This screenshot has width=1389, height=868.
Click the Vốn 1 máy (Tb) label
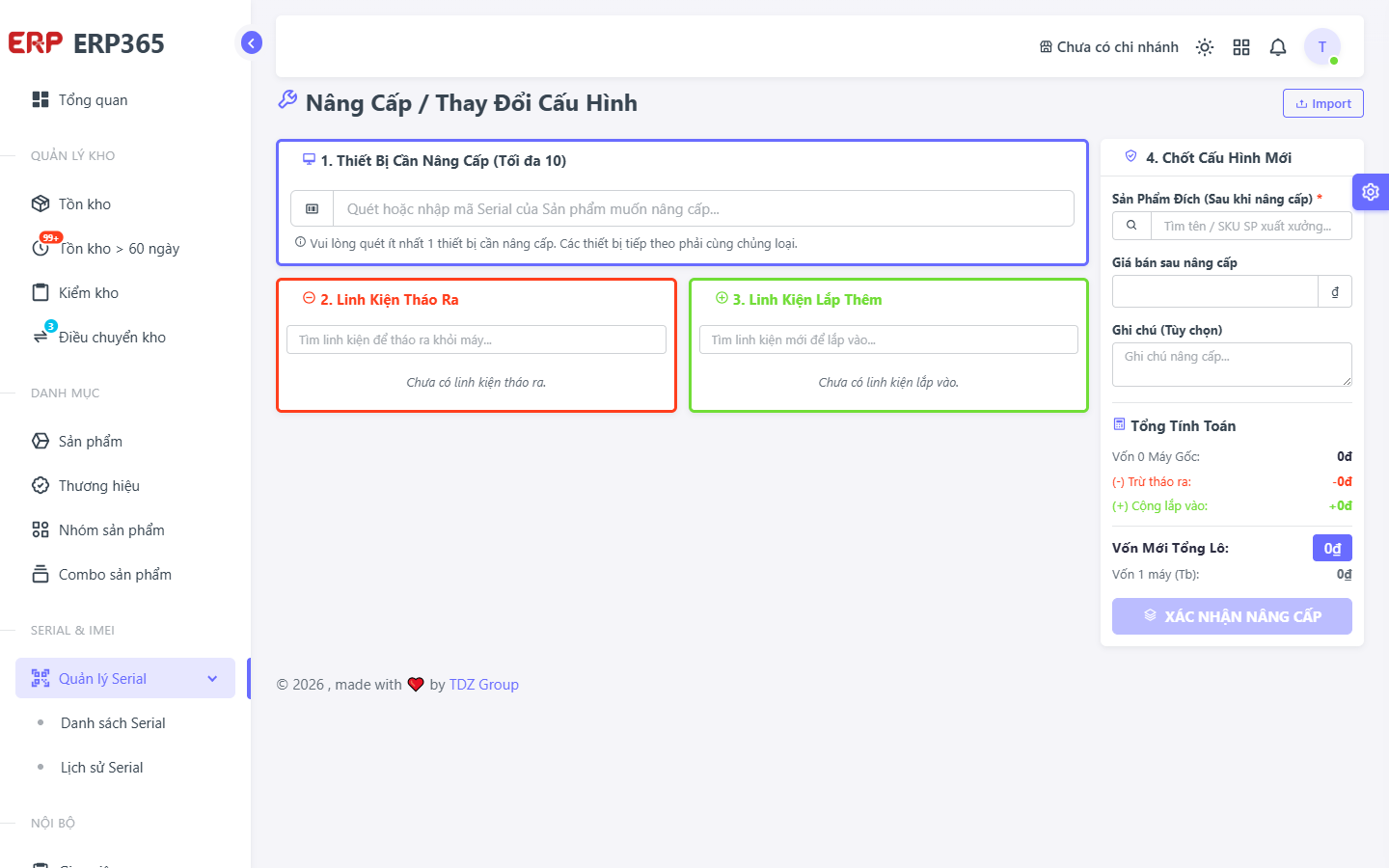(x=1156, y=574)
